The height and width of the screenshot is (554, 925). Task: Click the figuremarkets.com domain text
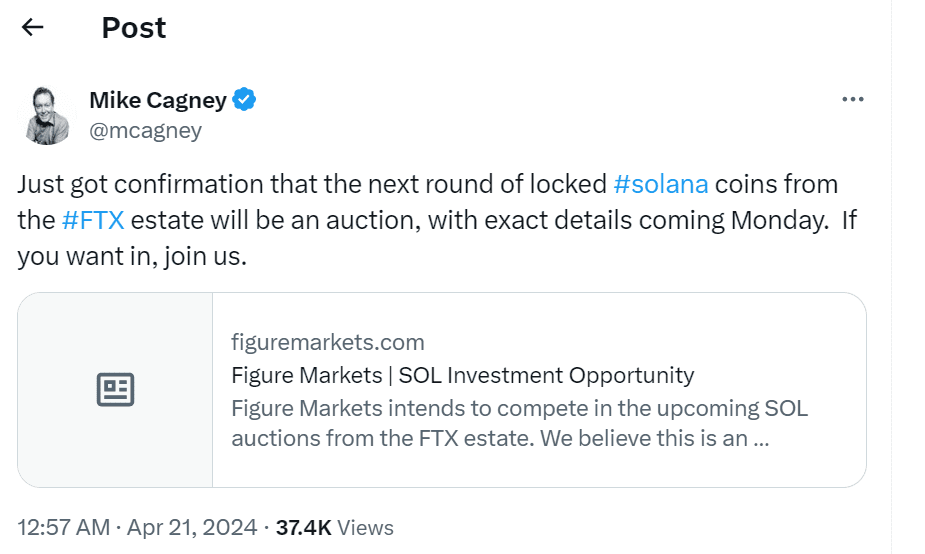pos(327,343)
